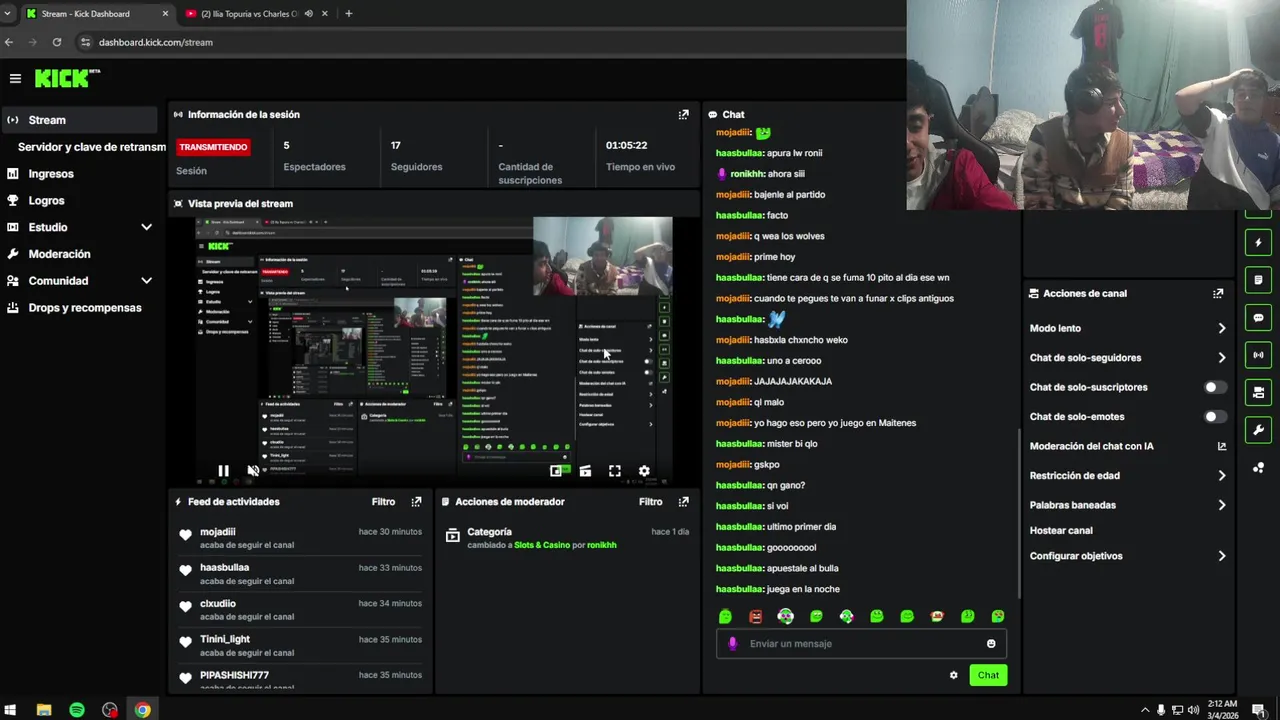The height and width of the screenshot is (720, 1280).
Task: Expand Chat de solo-seguidores options
Action: (x=1221, y=358)
